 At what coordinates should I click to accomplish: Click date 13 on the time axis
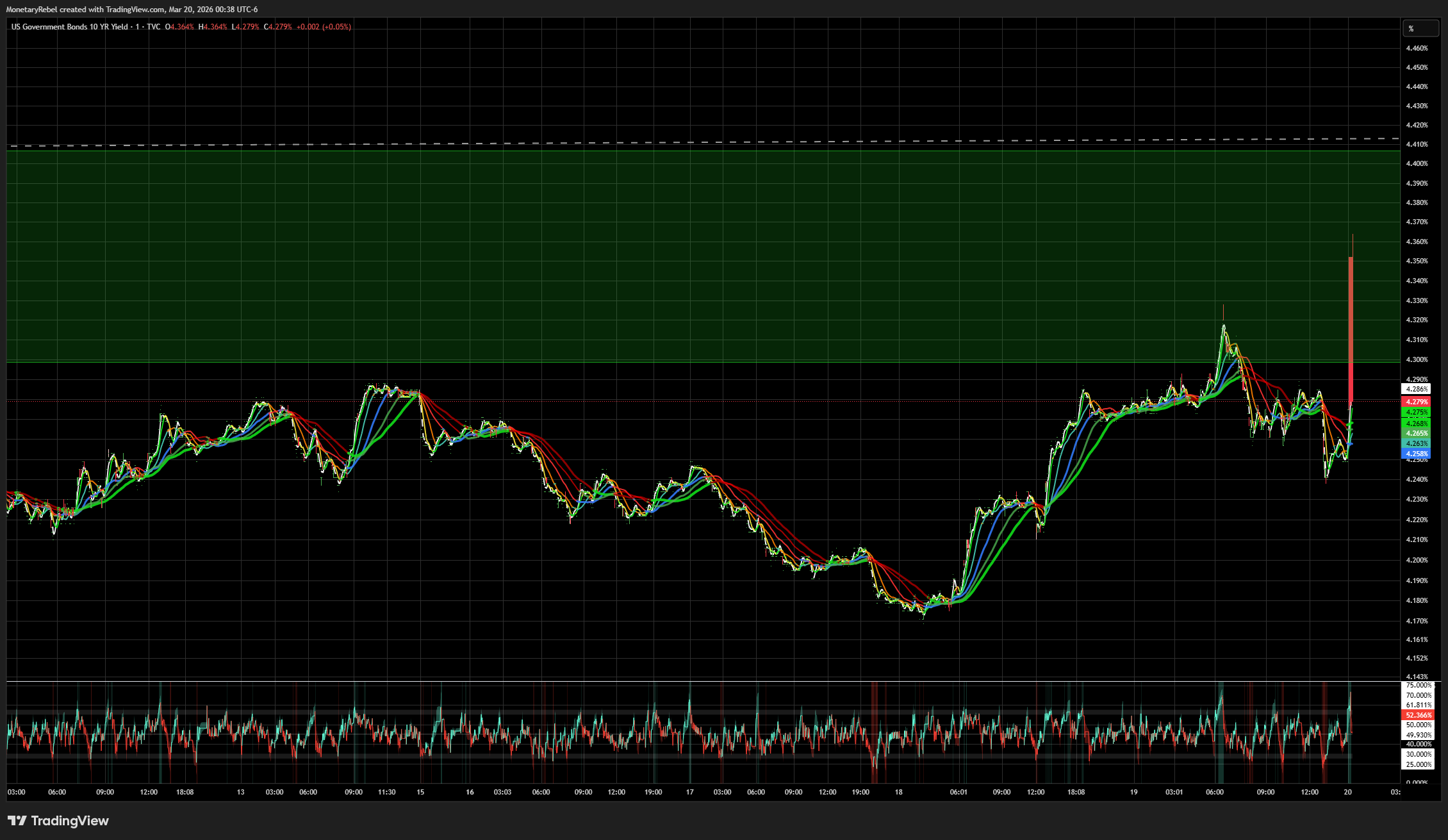click(x=240, y=792)
